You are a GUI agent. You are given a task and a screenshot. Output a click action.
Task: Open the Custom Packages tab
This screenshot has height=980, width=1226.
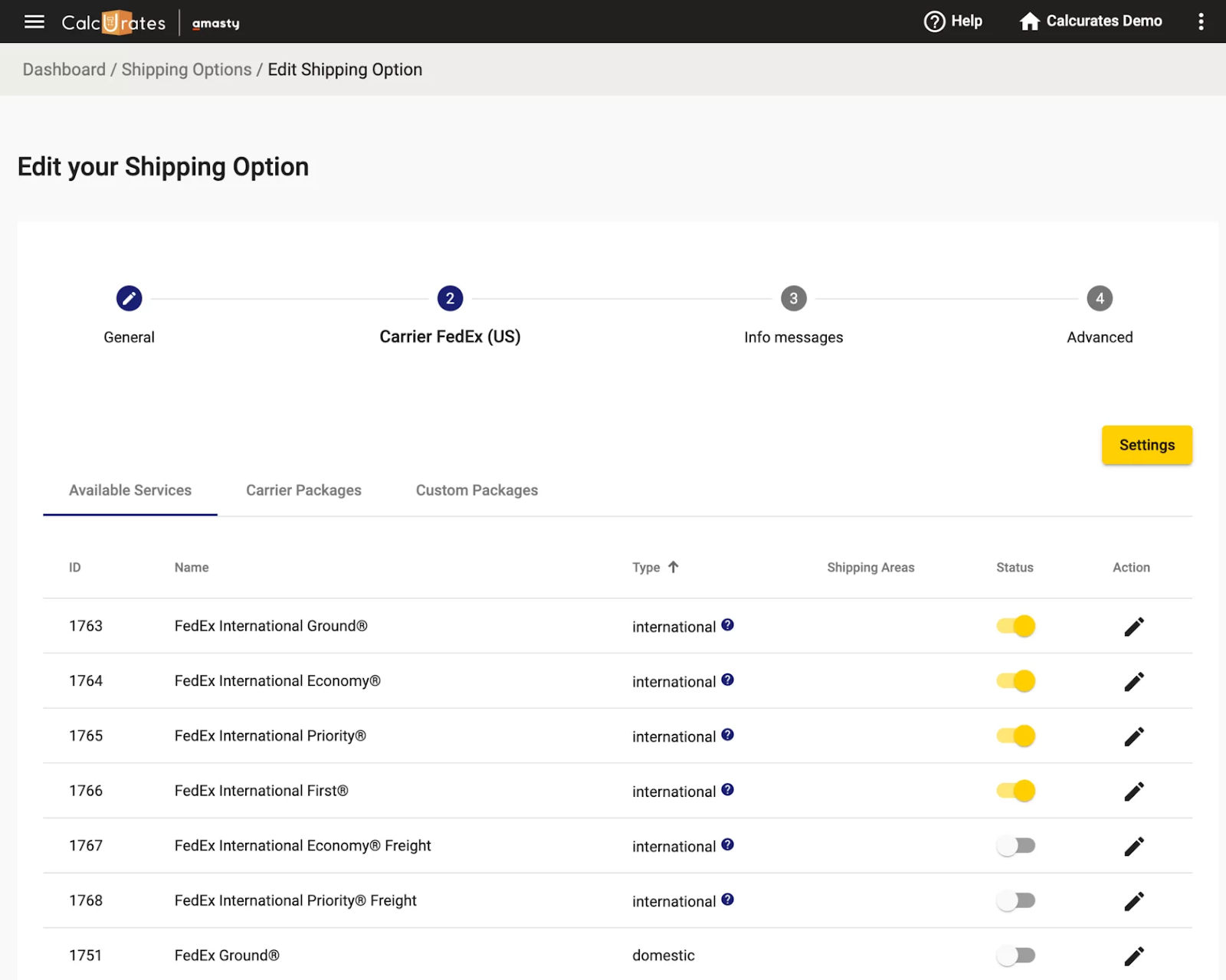pos(477,490)
